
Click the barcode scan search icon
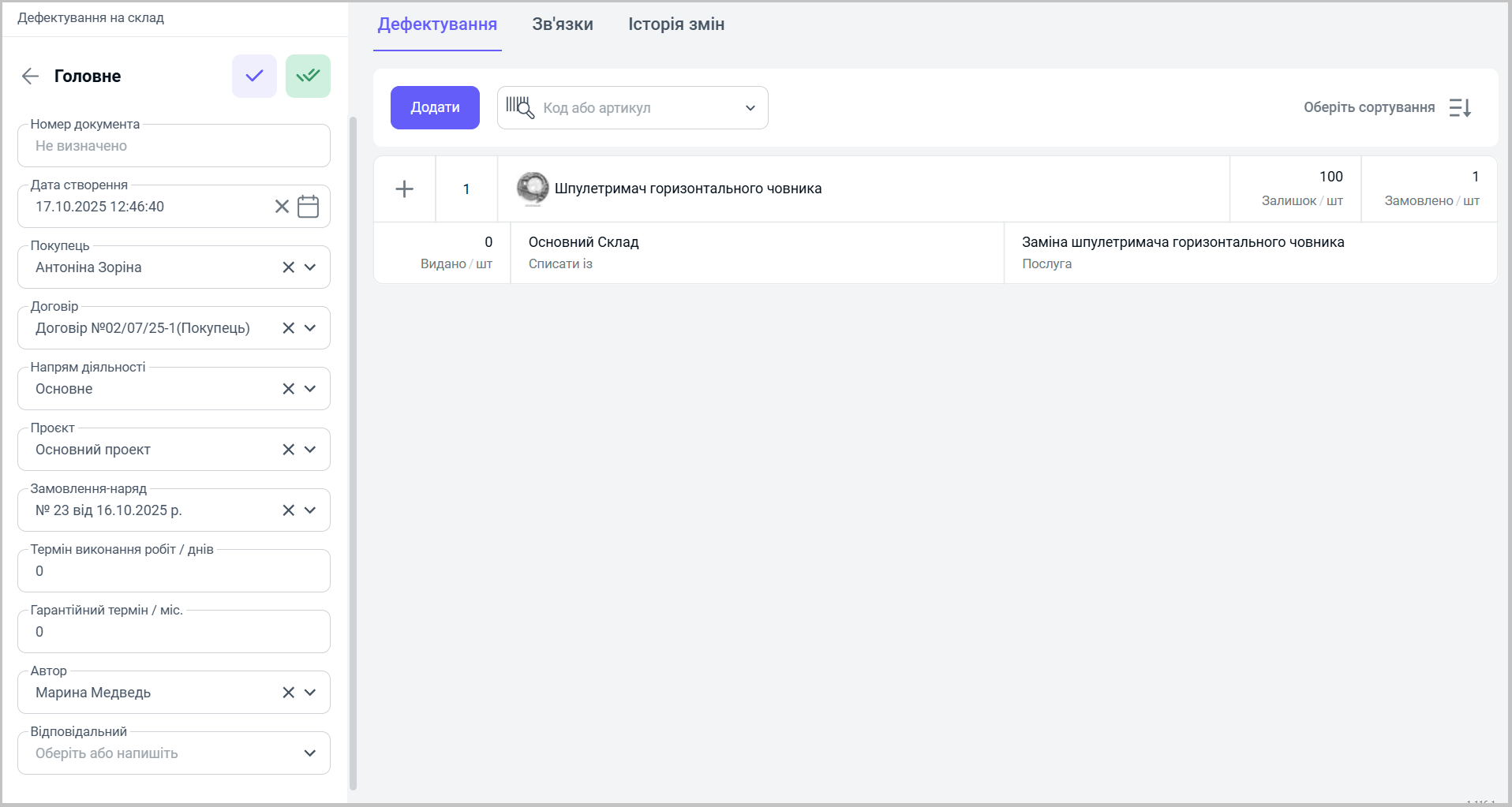coord(520,107)
